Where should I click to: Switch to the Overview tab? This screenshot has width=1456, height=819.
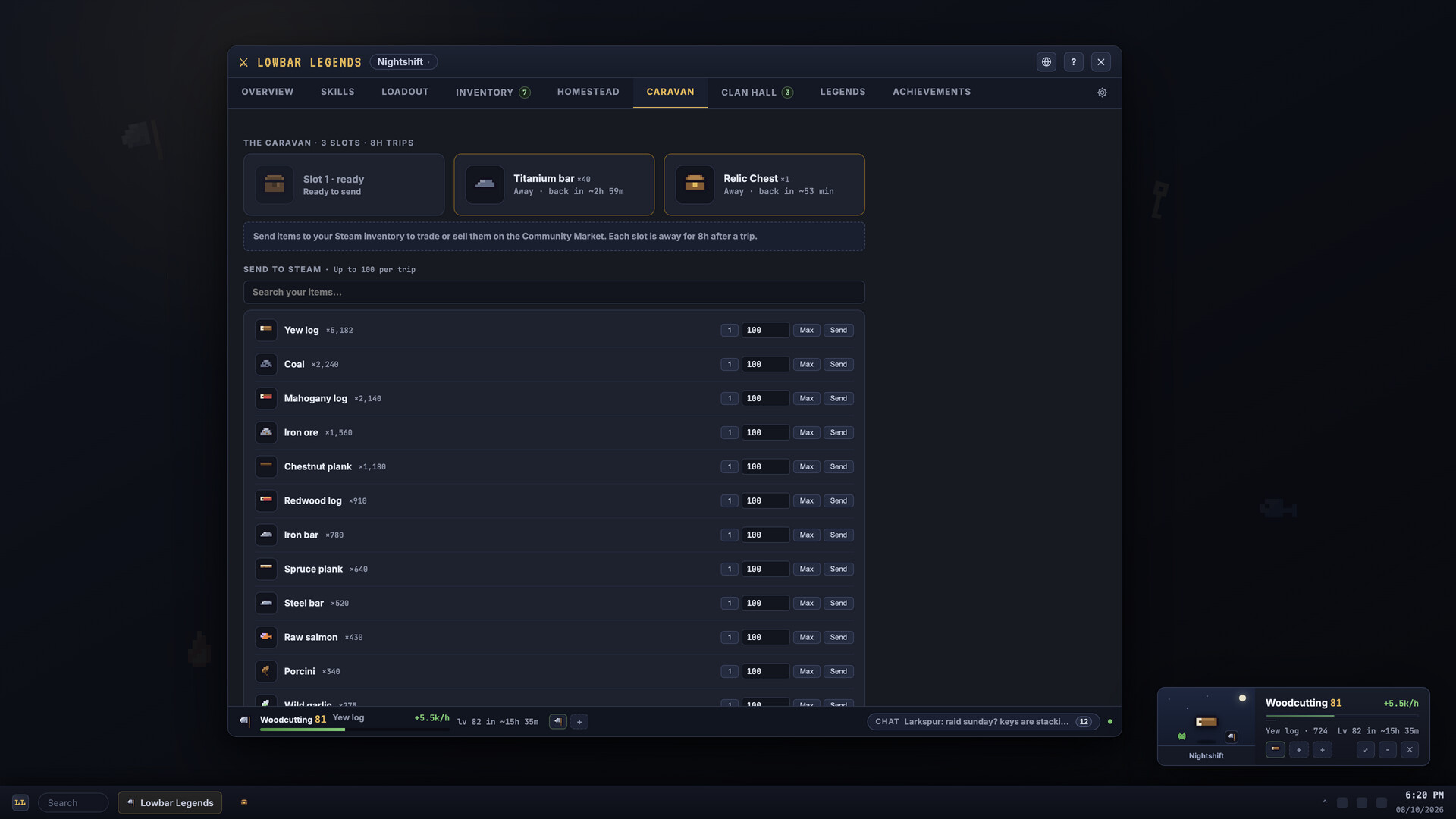click(268, 92)
